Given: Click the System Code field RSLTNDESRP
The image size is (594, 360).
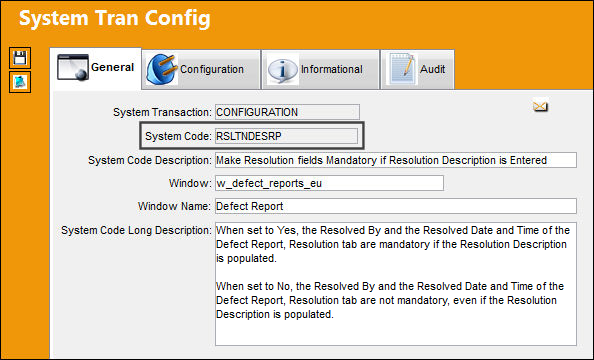Looking at the screenshot, I should (286, 136).
